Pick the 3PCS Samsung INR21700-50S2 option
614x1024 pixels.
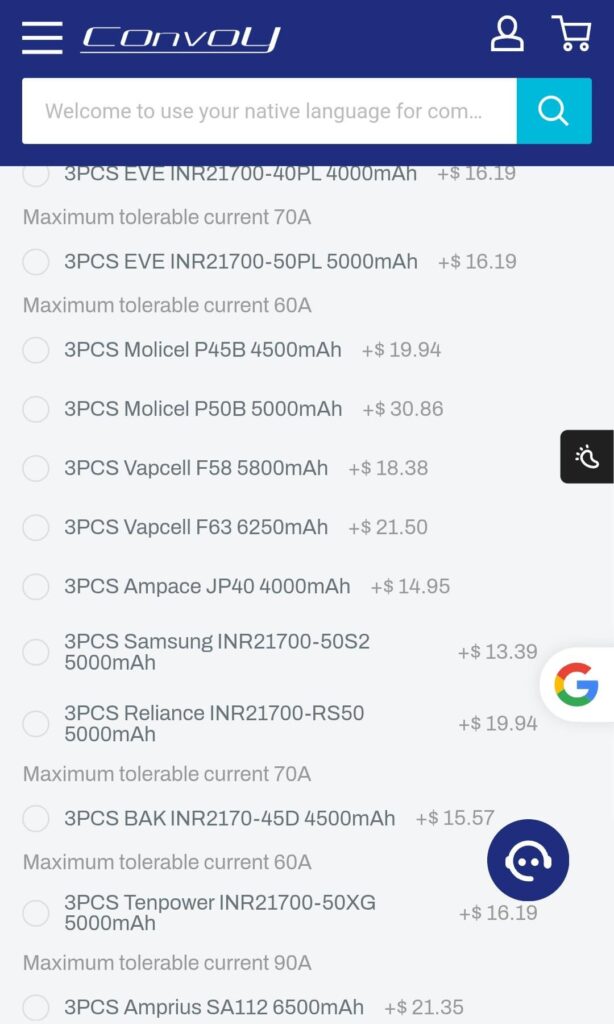(35, 652)
